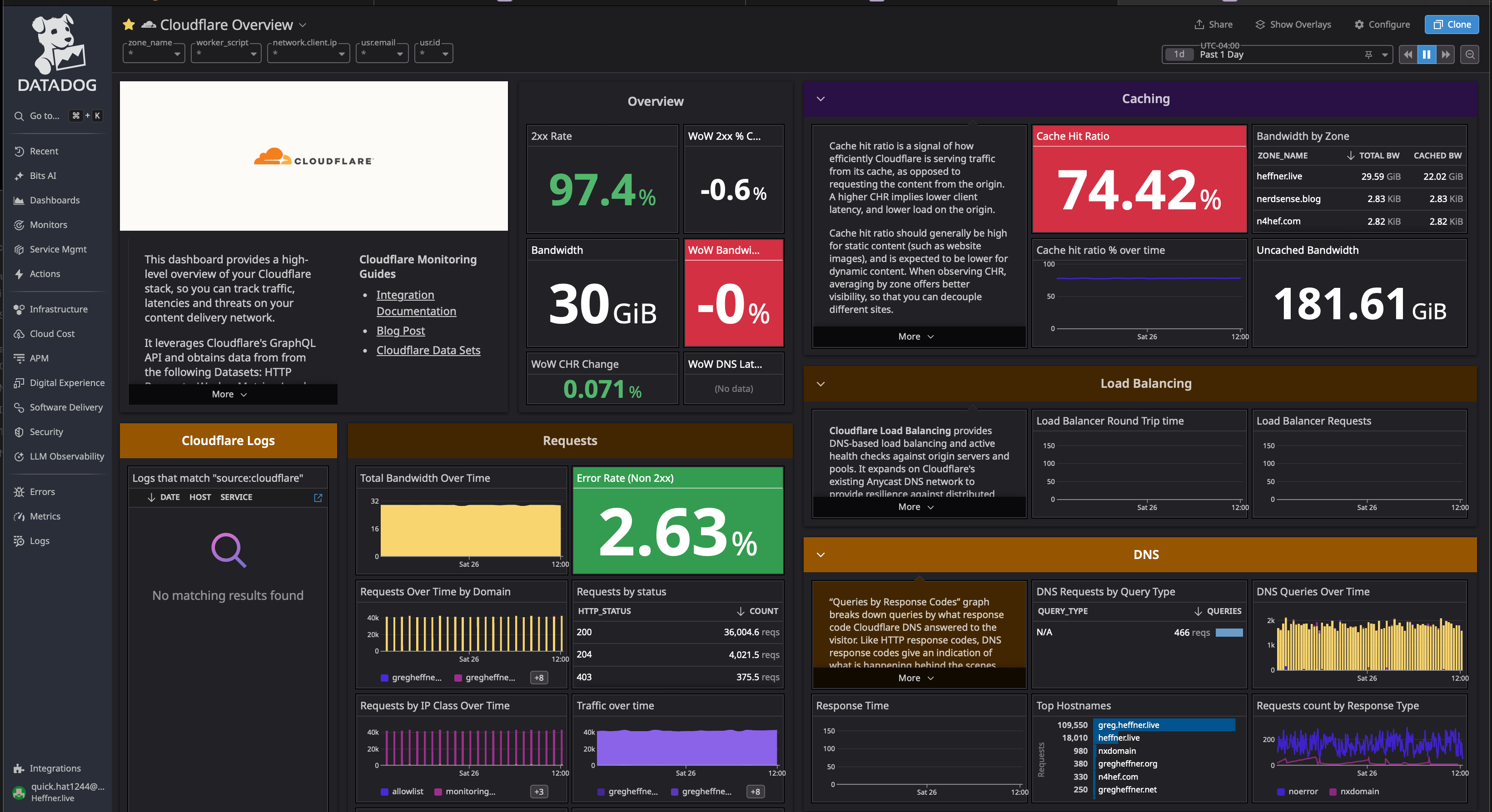Open the Blog Post link
This screenshot has width=1492, height=812.
400,331
